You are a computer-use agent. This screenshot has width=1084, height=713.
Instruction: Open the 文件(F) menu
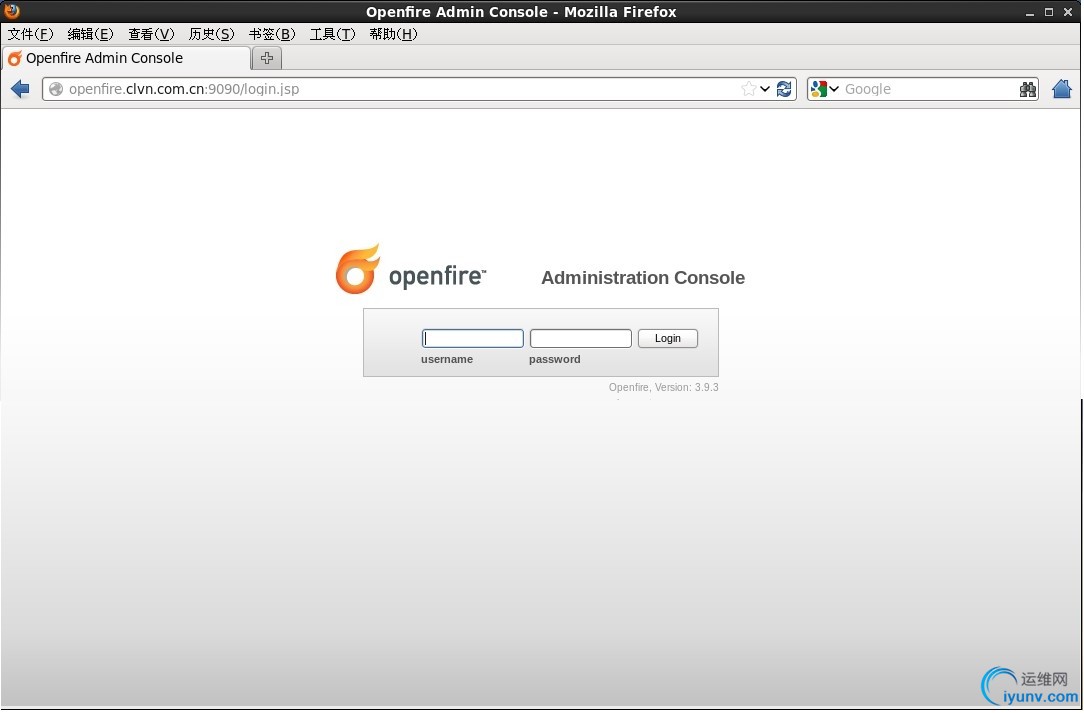30,34
